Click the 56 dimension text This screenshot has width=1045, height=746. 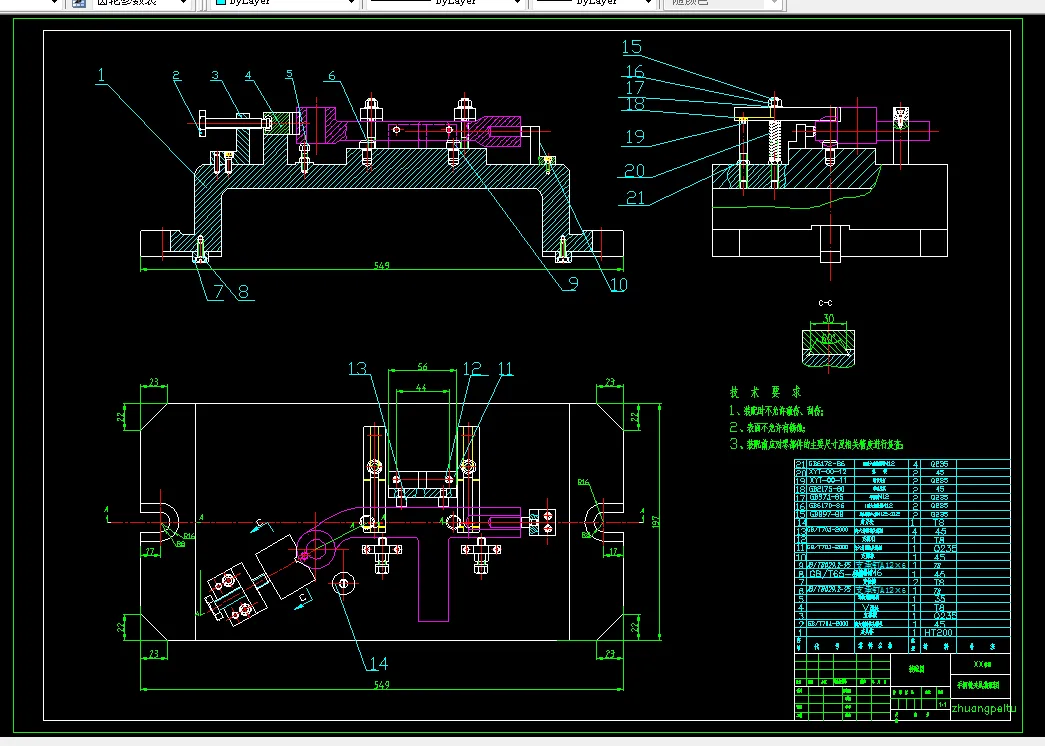(x=423, y=367)
